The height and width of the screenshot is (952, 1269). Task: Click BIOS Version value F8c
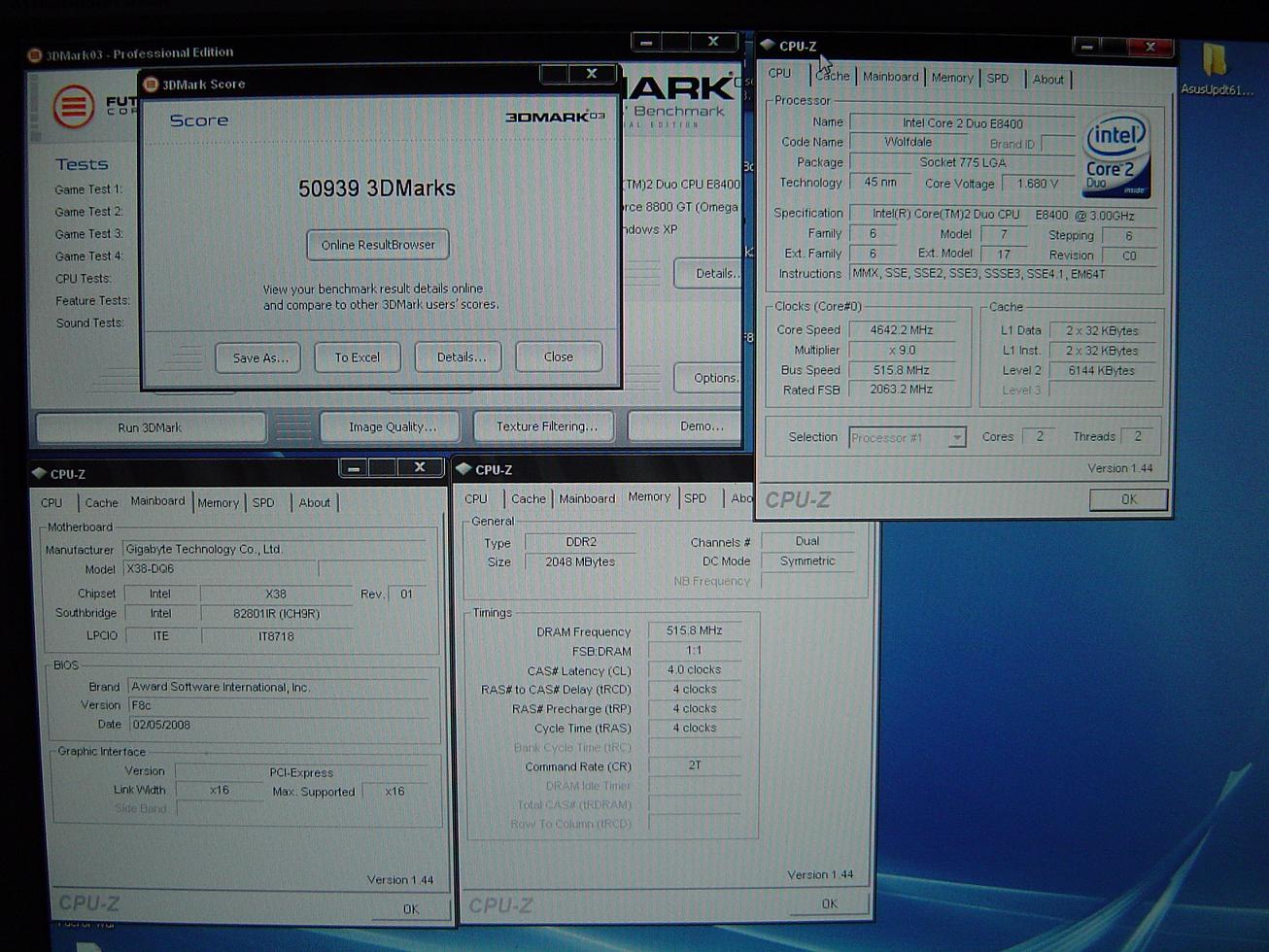click(x=278, y=705)
